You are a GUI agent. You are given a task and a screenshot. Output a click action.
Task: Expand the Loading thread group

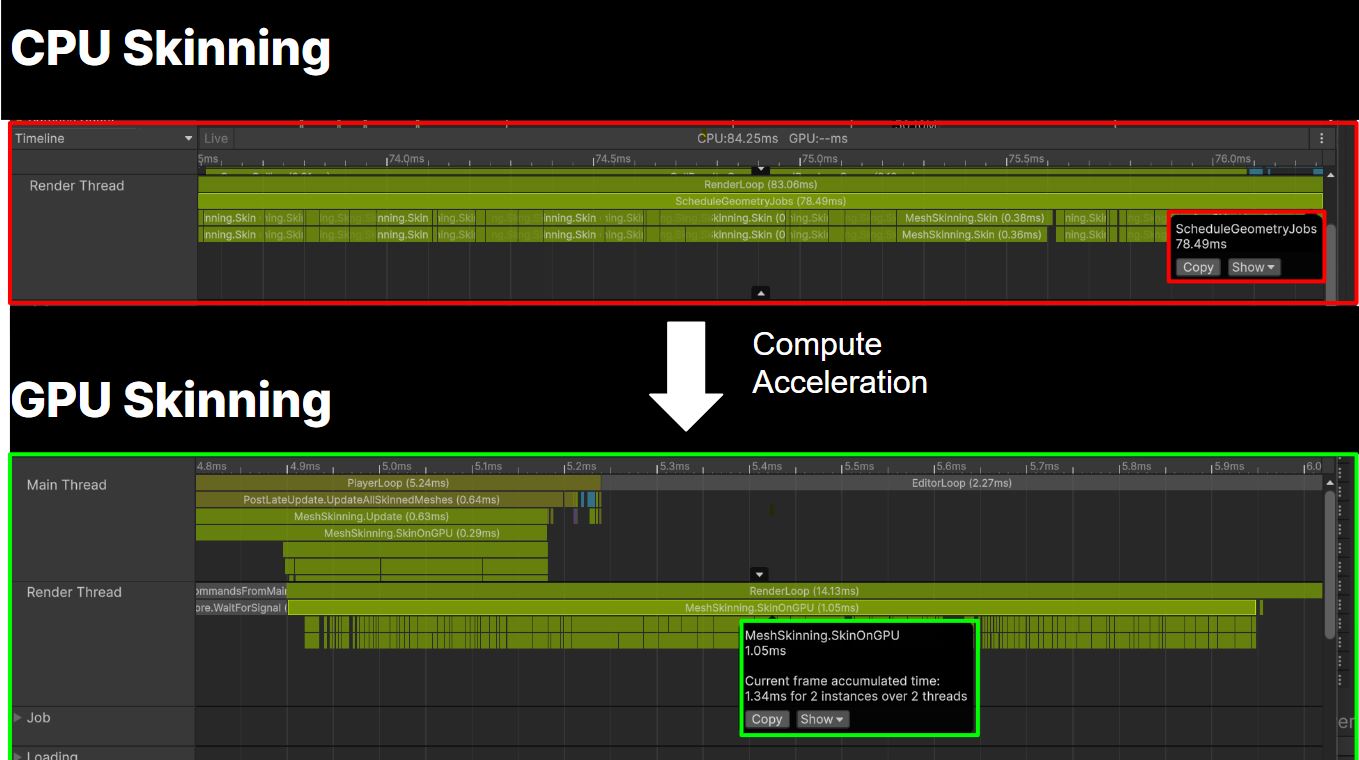[x=18, y=756]
